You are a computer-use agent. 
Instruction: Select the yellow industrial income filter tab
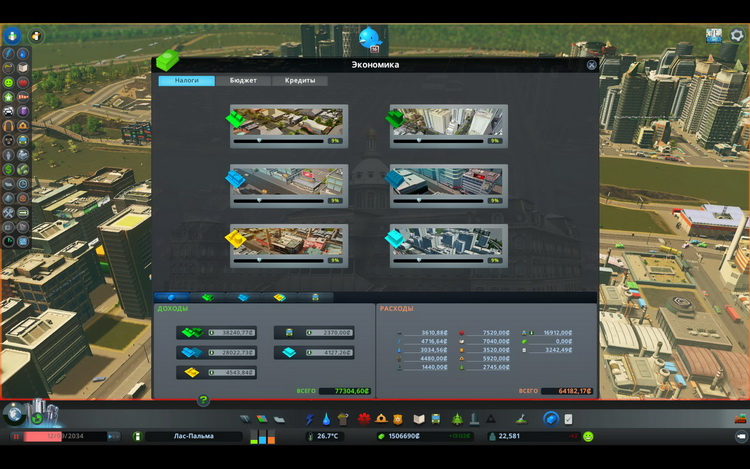click(279, 297)
